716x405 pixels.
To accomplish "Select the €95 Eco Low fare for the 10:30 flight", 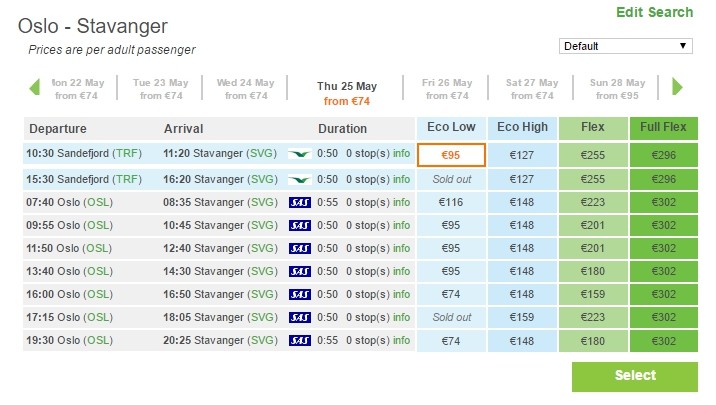I will coord(451,155).
